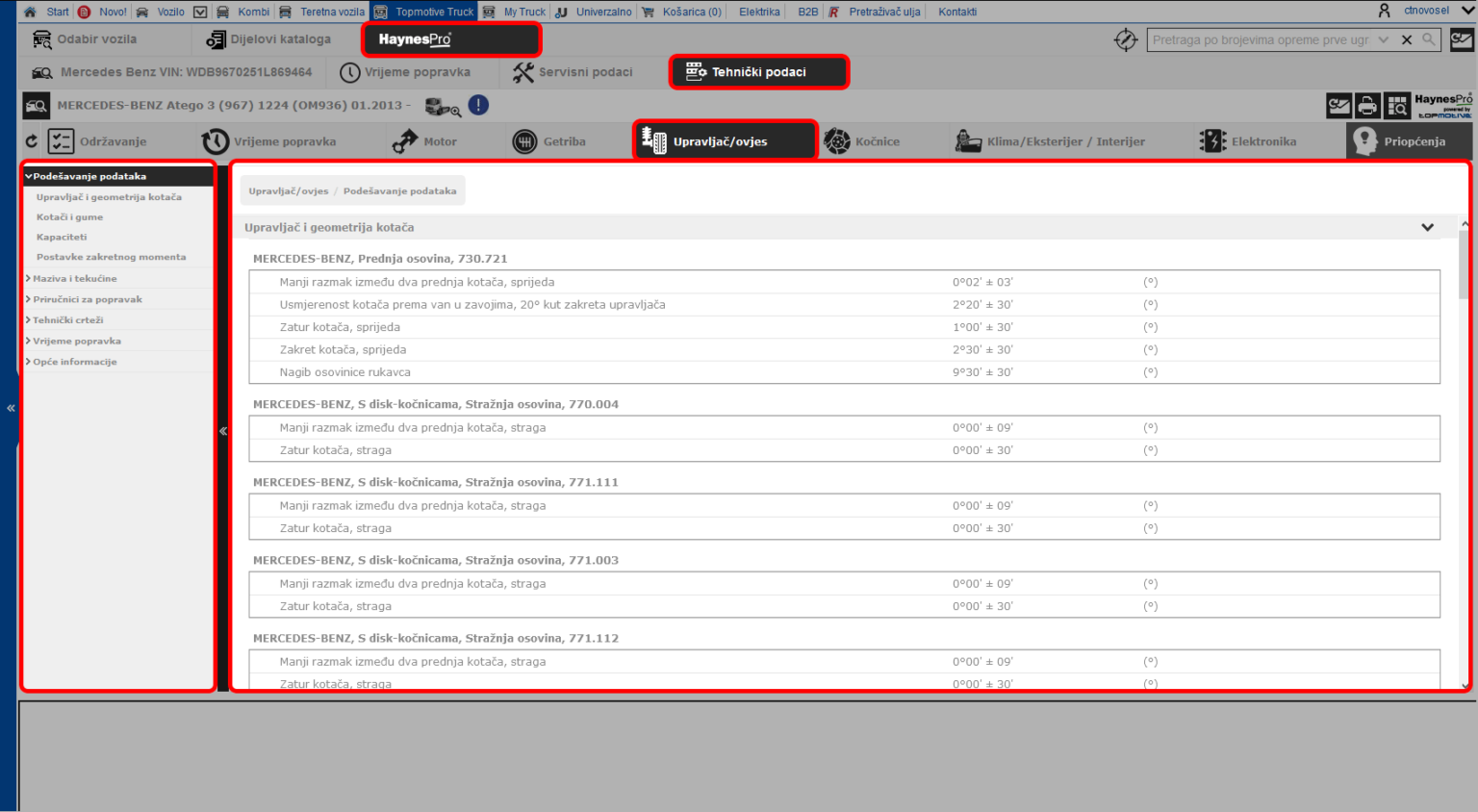Open Odabir vozila vehicle selection
Screen dimensions: 1478x812
pyautogui.click(x=85, y=39)
